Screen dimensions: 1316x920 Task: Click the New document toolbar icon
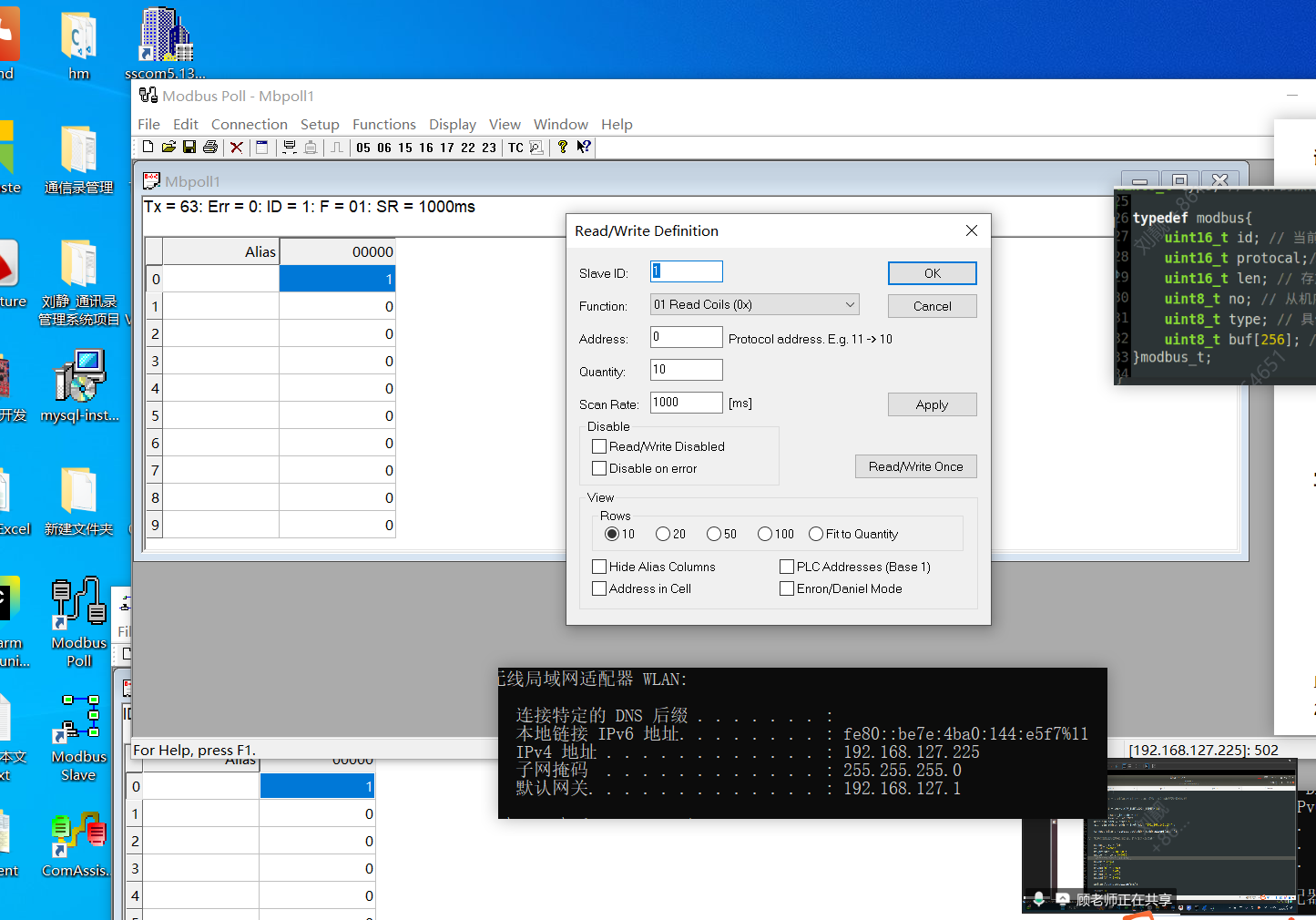[x=148, y=147]
